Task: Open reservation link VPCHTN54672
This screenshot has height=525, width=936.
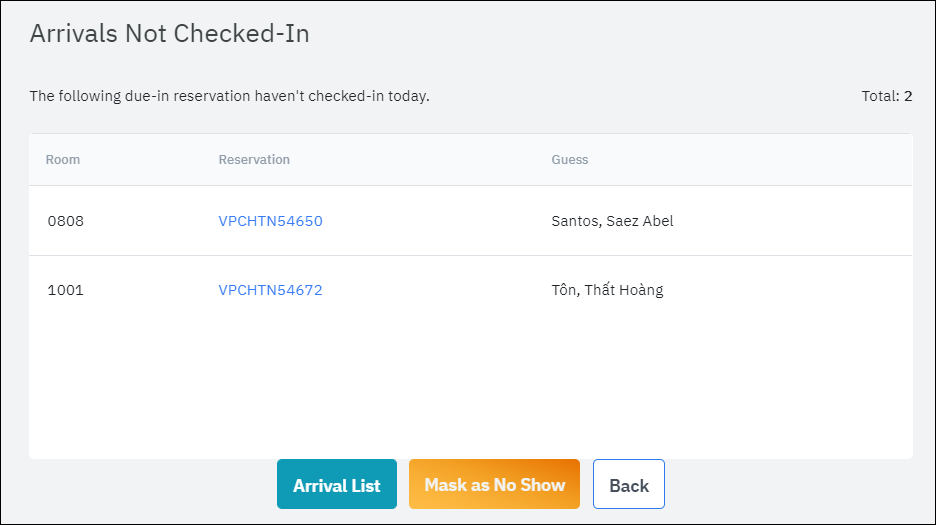Action: pos(270,291)
